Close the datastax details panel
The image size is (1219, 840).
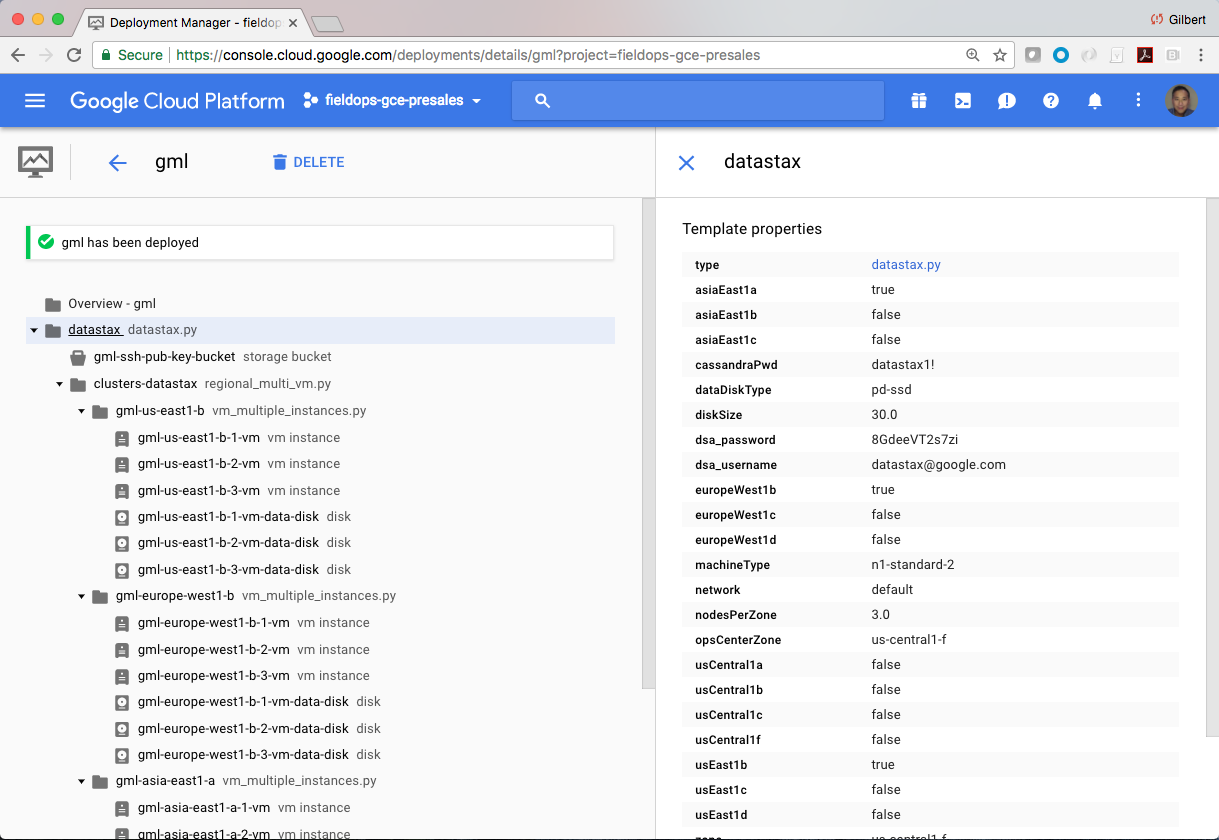686,163
